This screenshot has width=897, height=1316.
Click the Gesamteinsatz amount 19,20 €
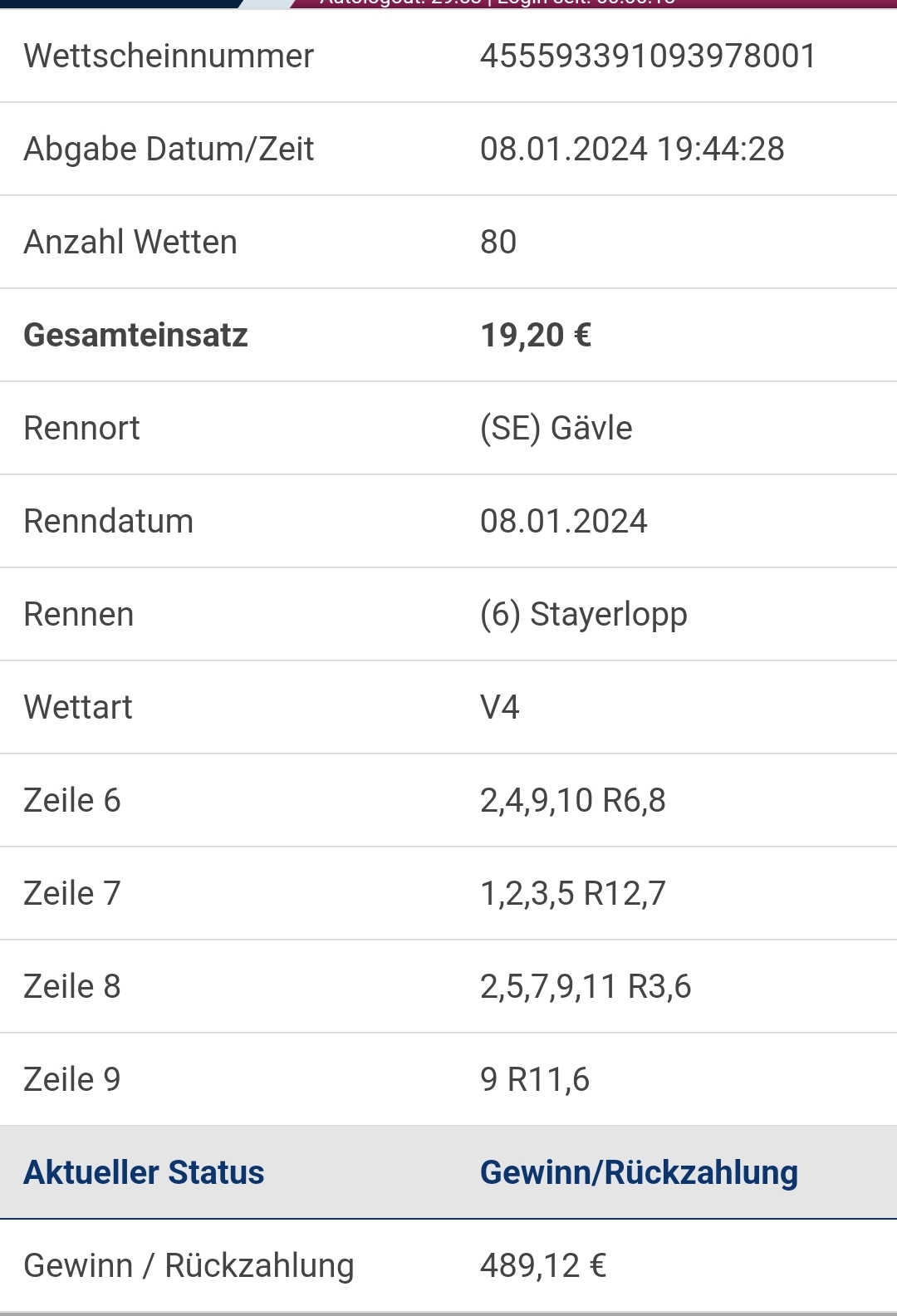(x=536, y=336)
